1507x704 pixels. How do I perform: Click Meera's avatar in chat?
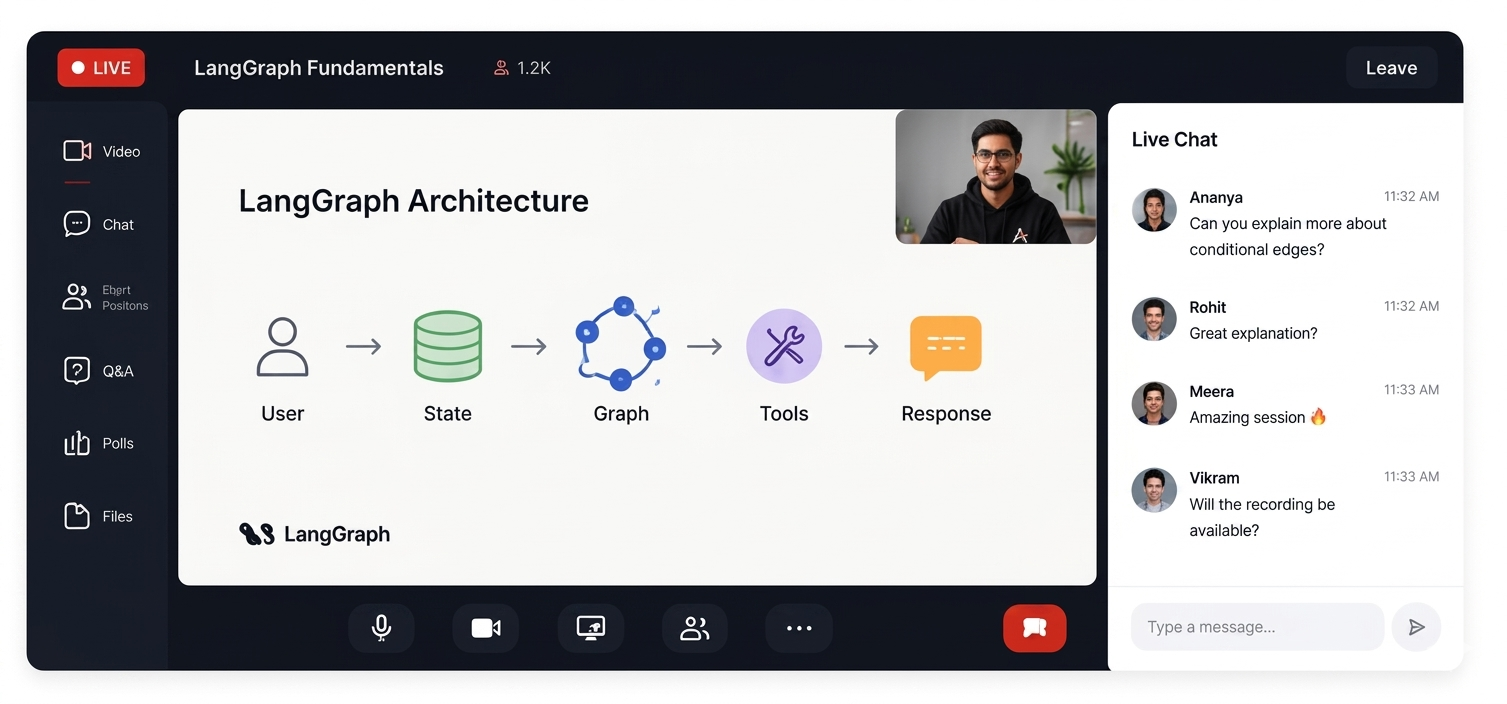pyautogui.click(x=1154, y=404)
